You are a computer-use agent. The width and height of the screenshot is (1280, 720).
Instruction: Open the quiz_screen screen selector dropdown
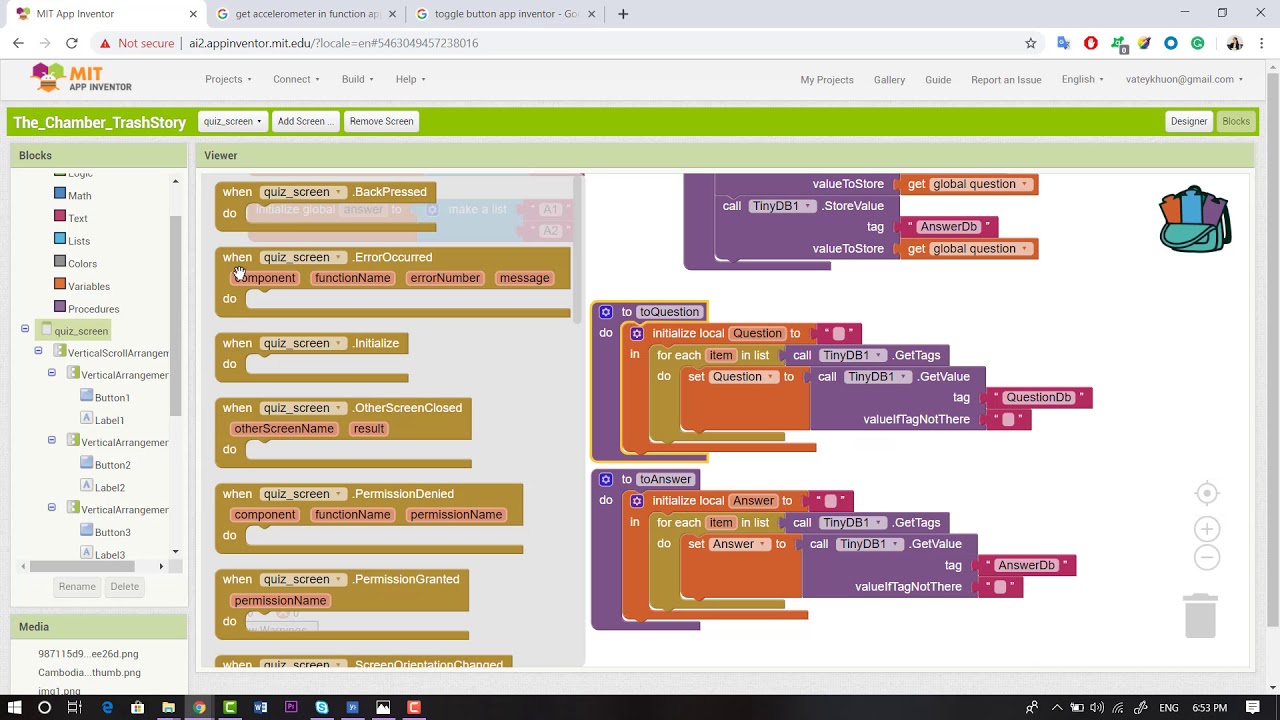(x=232, y=121)
